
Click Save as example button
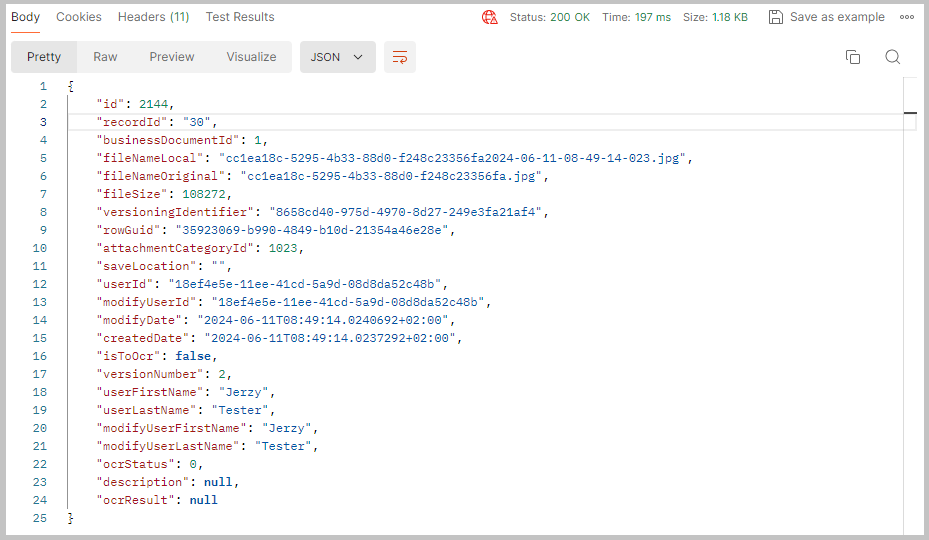837,17
